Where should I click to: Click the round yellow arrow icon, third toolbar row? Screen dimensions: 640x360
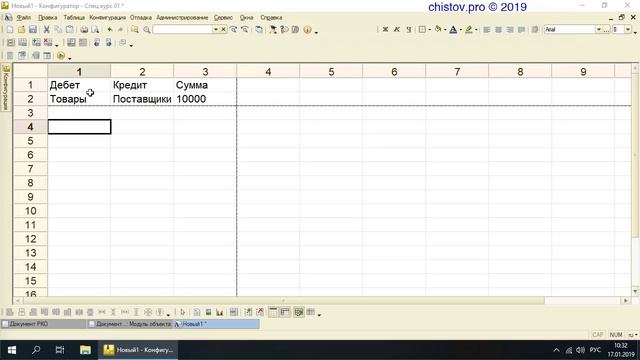pyautogui.click(x=61, y=56)
